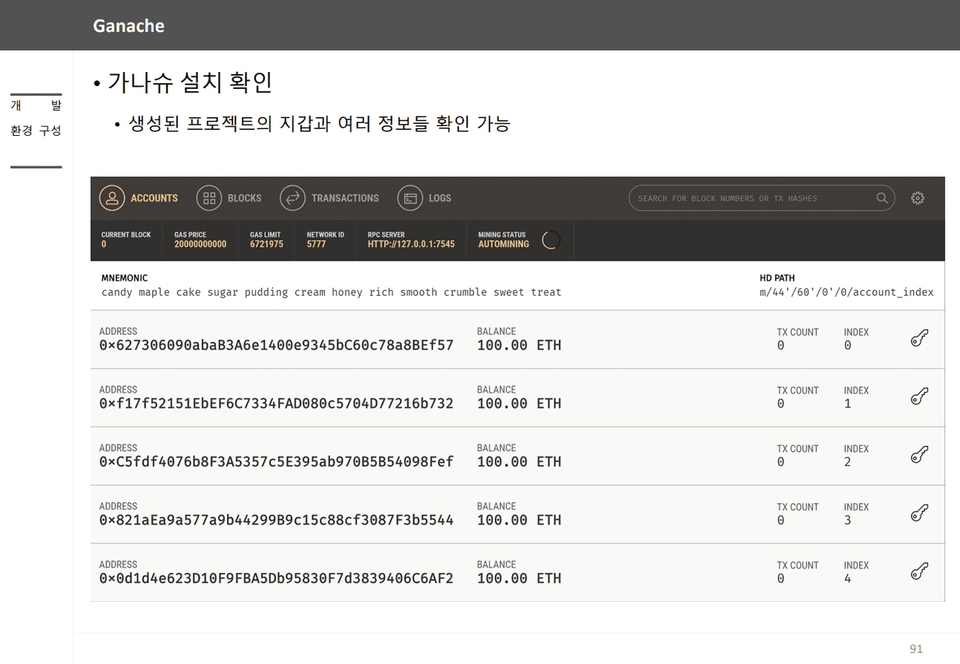Screen dimensions: 960x664
Task: Select address 0x627306090abaB3A6e1400e9345bC60c78a8BEf57
Action: click(276, 345)
